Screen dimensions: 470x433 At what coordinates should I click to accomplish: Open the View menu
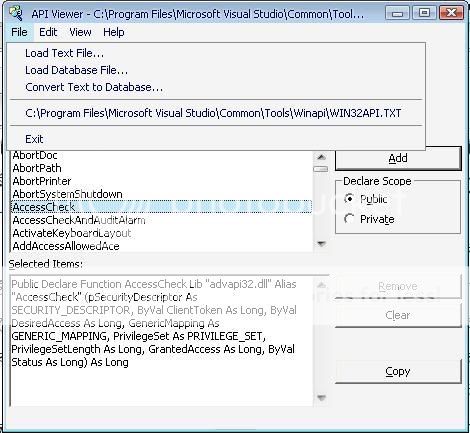tap(80, 32)
